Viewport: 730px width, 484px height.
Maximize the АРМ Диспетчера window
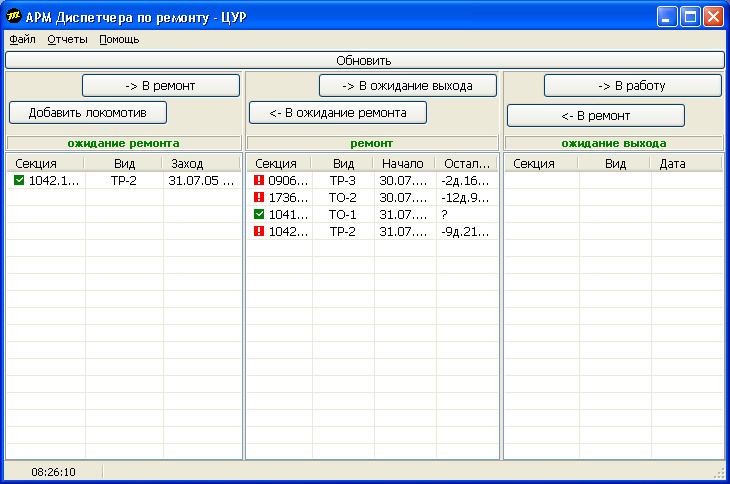(690, 17)
